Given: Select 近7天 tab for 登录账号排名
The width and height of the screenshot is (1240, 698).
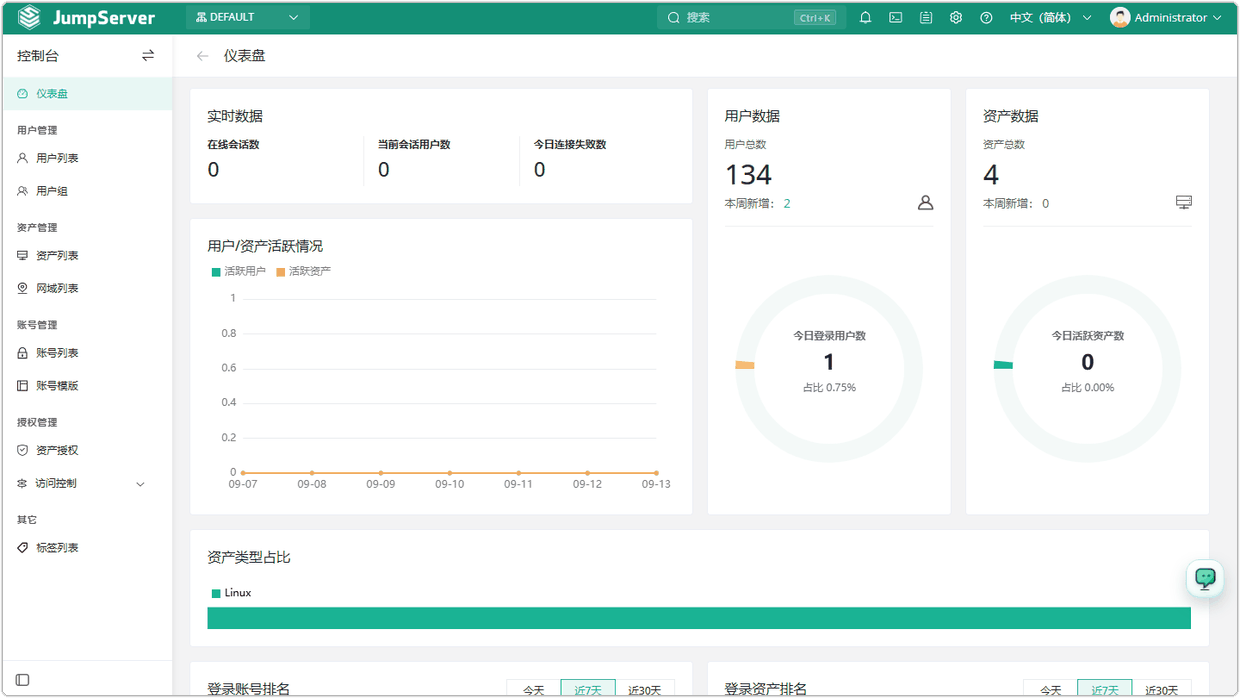Looking at the screenshot, I should pos(588,689).
